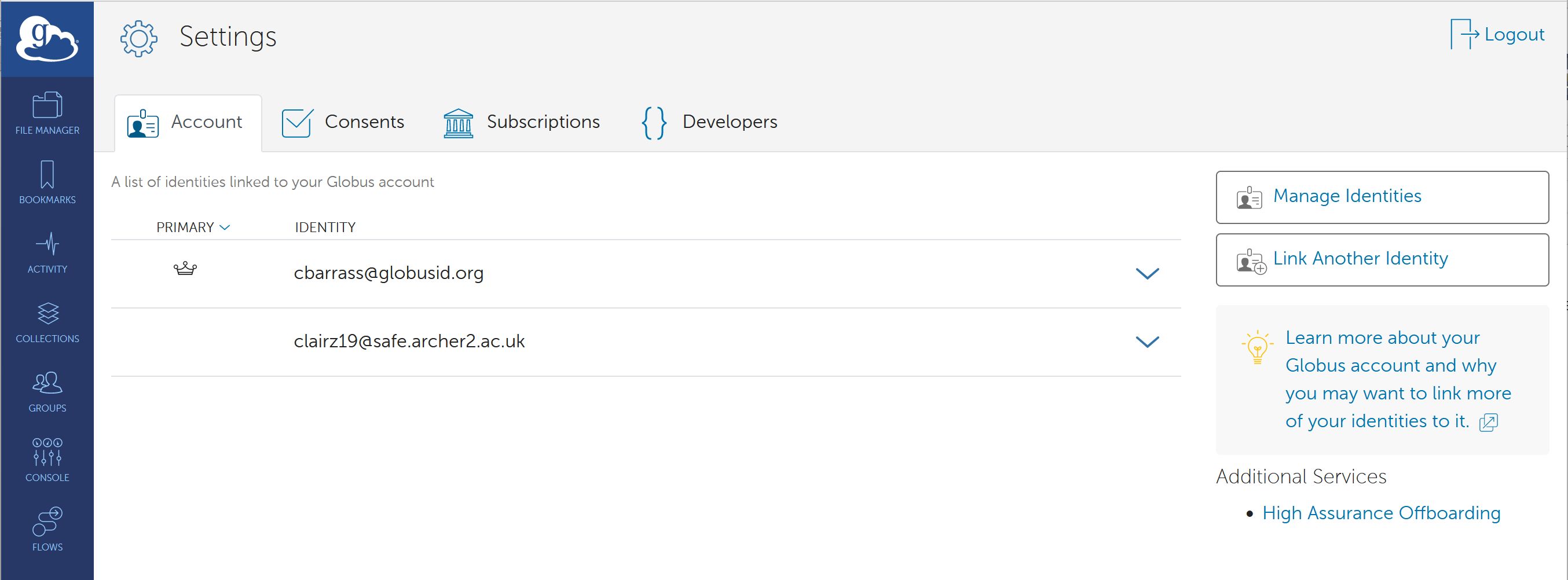The height and width of the screenshot is (580, 1568).
Task: Expand the cbarrass@globusid.org identity row
Action: [x=1148, y=273]
